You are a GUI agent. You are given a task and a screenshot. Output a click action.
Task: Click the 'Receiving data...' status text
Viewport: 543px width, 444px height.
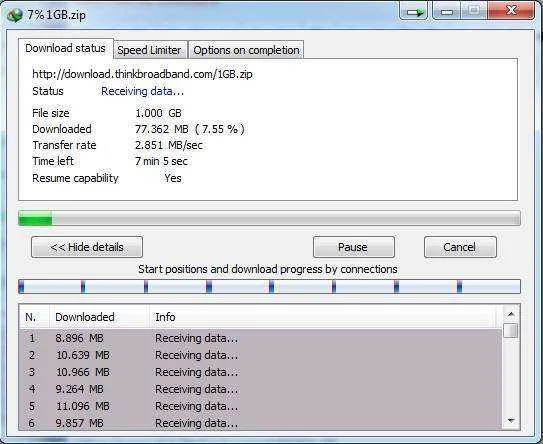click(142, 91)
